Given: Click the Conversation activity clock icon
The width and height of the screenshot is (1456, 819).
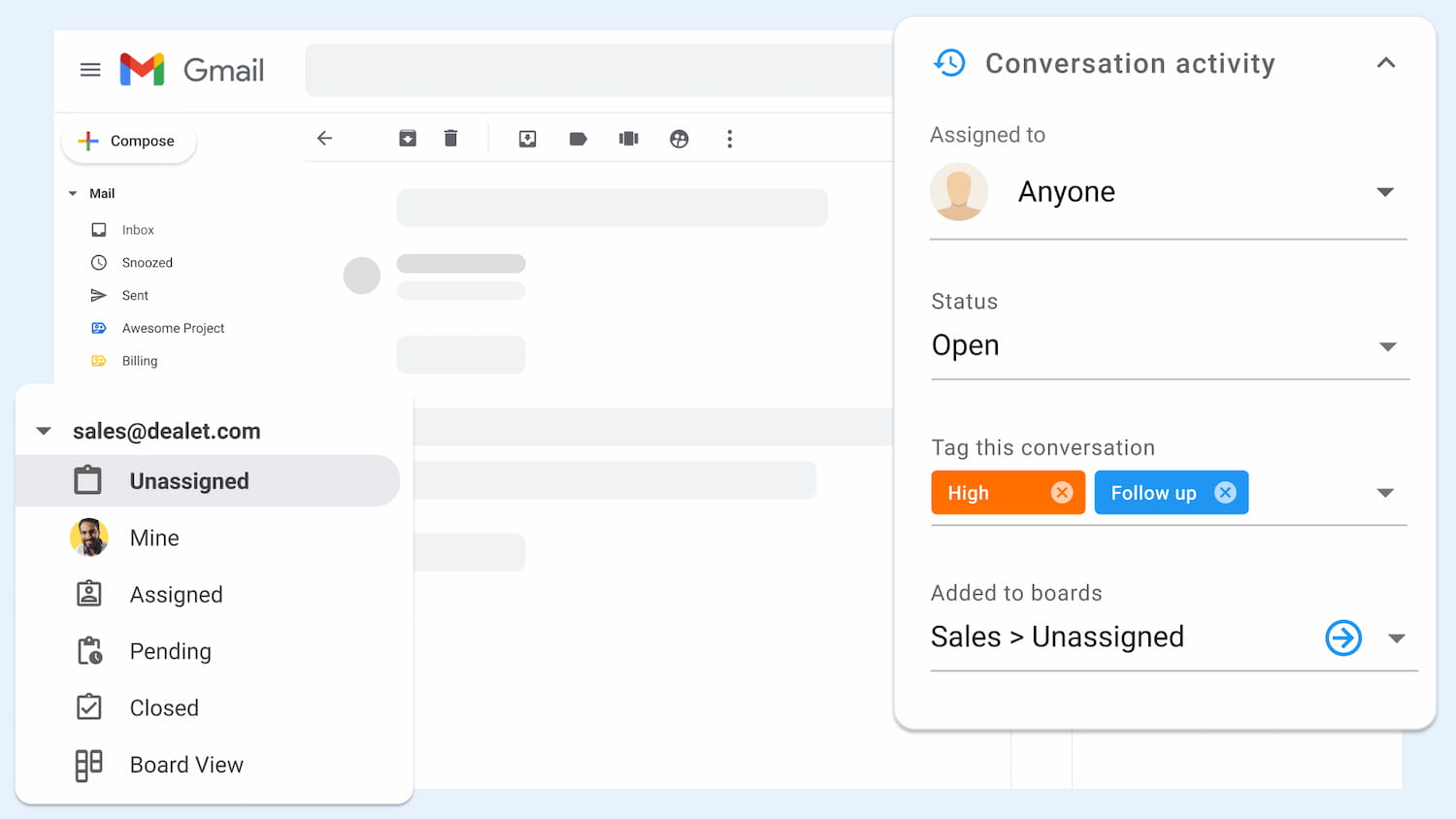Looking at the screenshot, I should [x=949, y=62].
